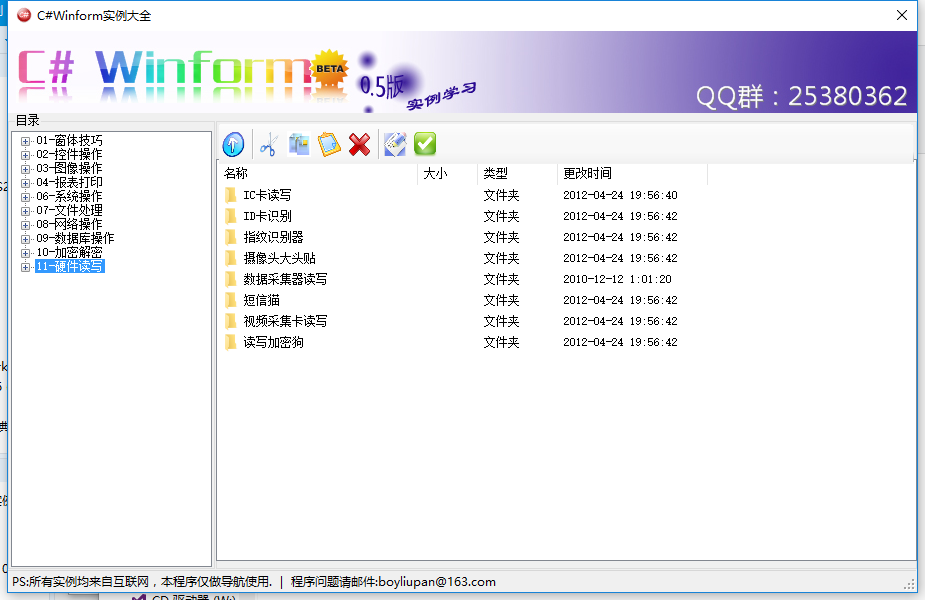
Task: Sort by the 更改时间 column header
Action: [x=632, y=173]
